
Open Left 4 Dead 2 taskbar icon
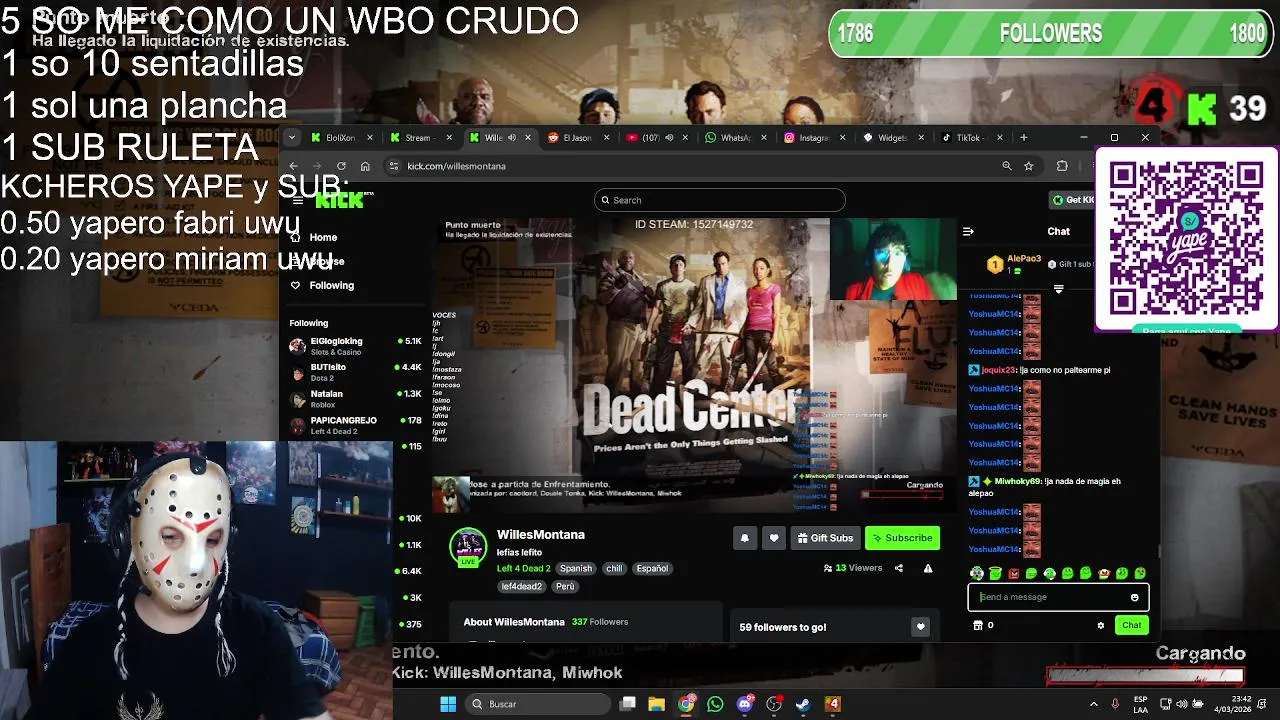(832, 704)
